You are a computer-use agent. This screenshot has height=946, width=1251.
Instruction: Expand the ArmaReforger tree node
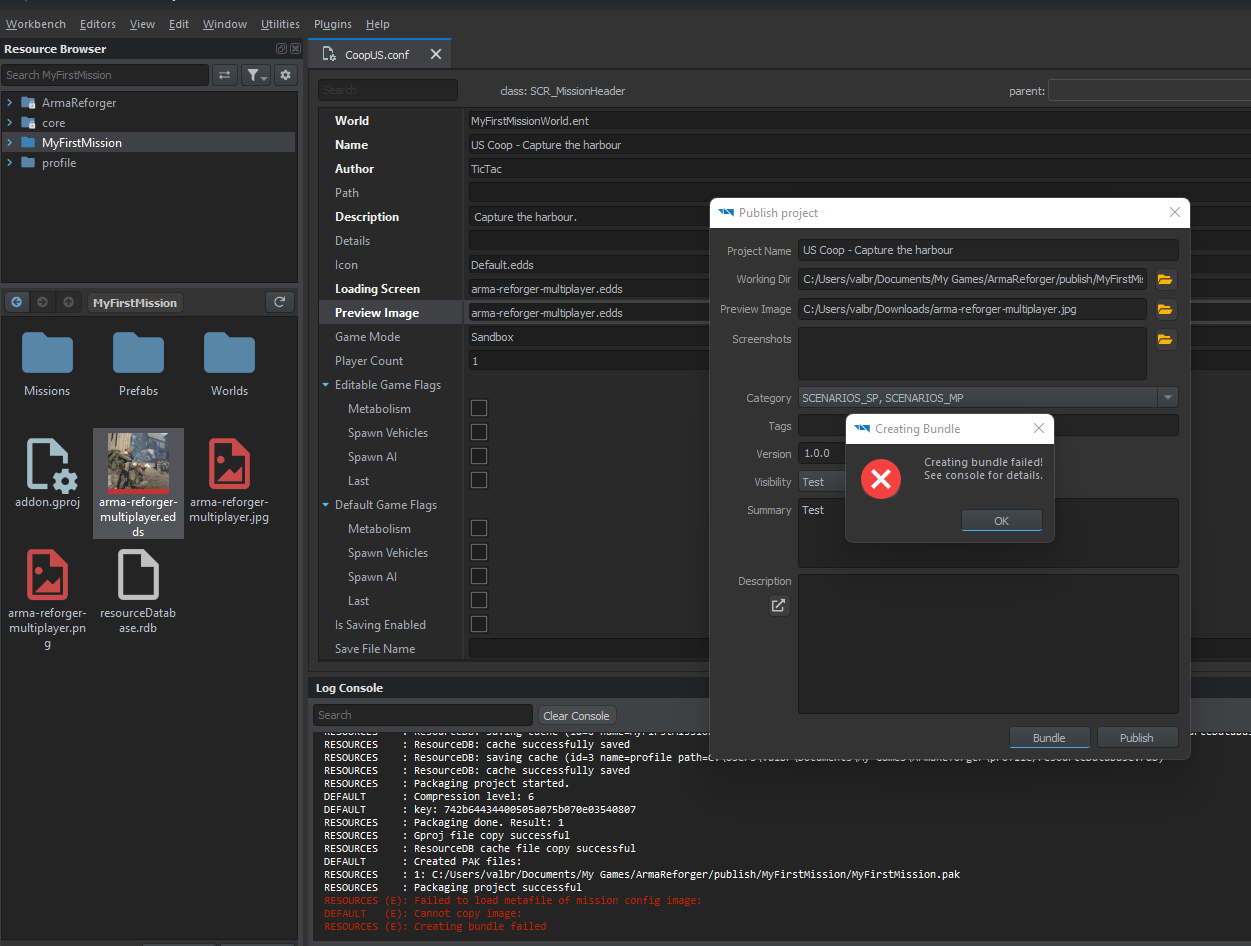pyautogui.click(x=9, y=103)
